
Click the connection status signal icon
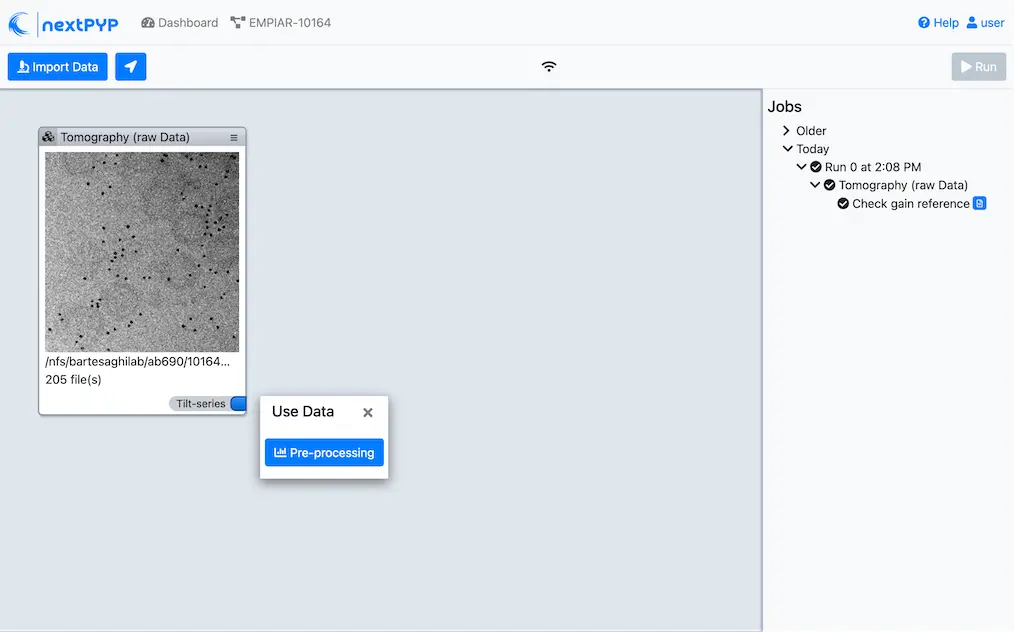(x=549, y=66)
